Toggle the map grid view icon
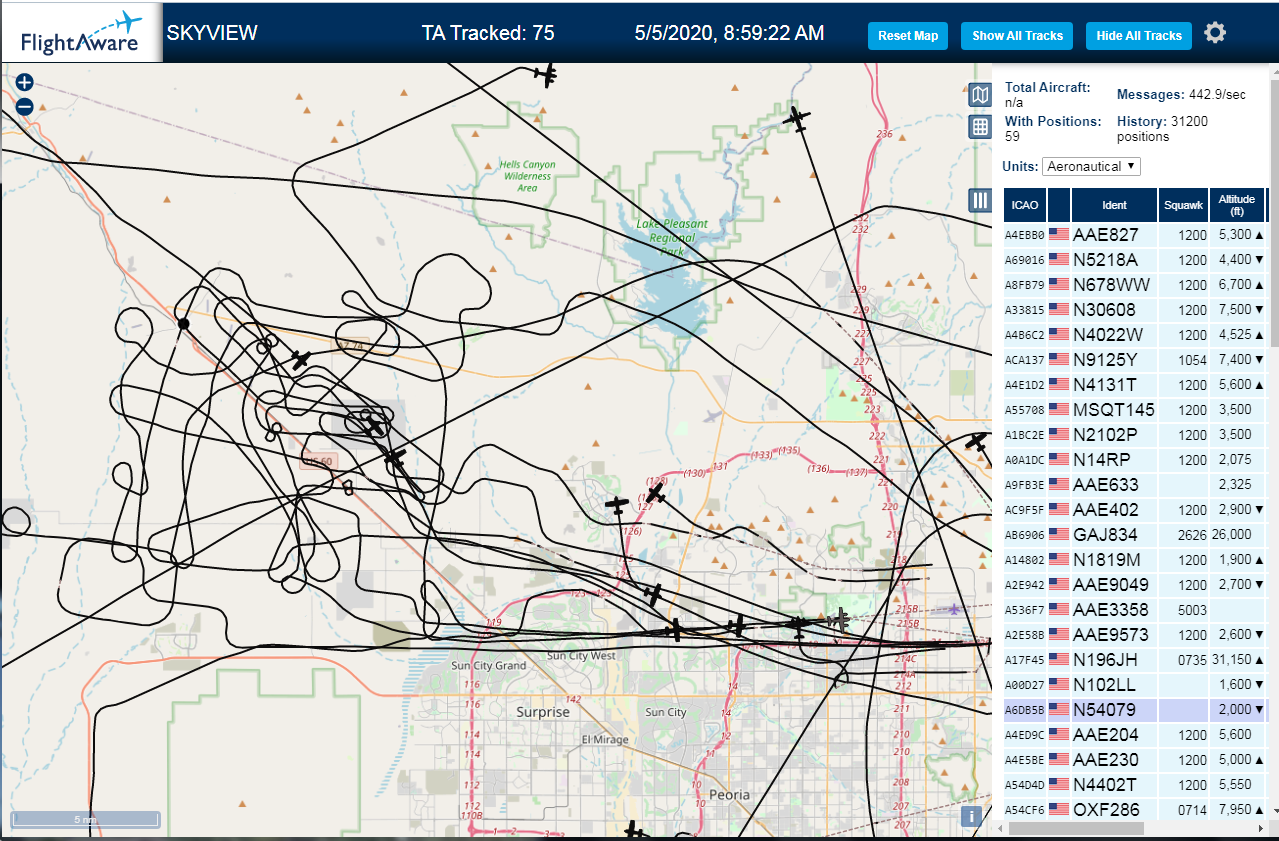Image resolution: width=1279 pixels, height=841 pixels. click(980, 127)
